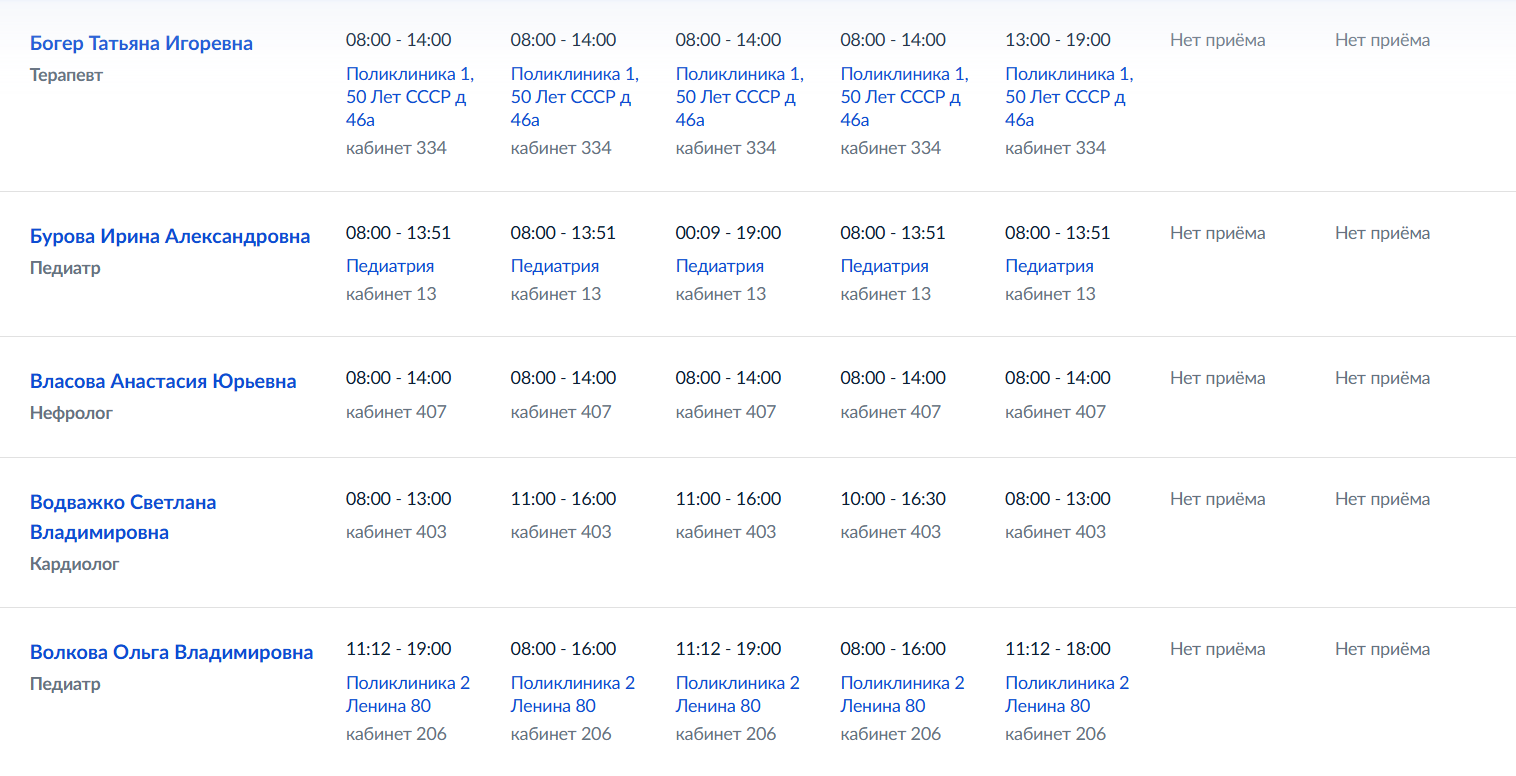Image resolution: width=1516 pixels, height=776 pixels.
Task: Click 08:00 - 13:00 first slot for Водважко
Action: tap(398, 498)
